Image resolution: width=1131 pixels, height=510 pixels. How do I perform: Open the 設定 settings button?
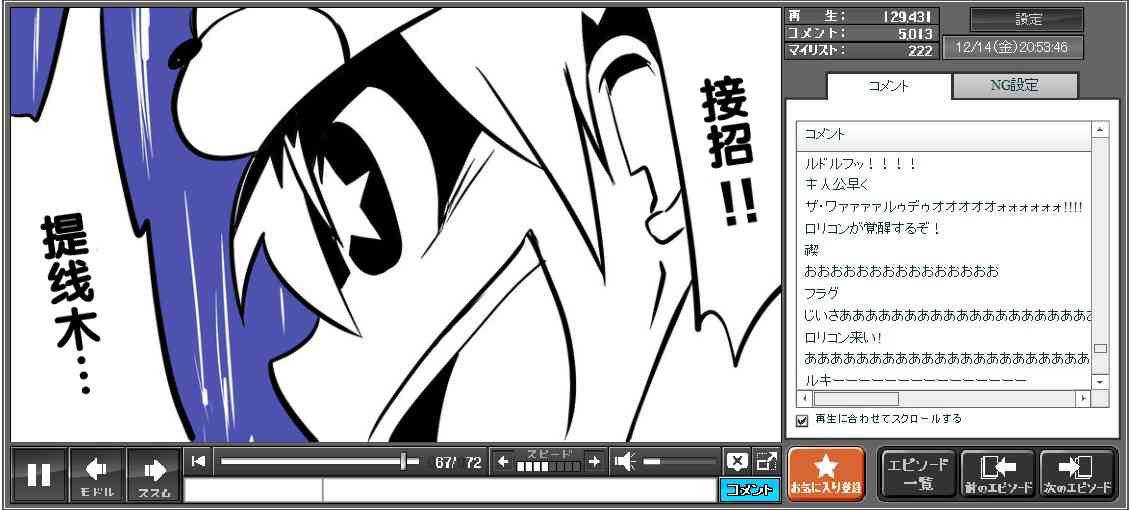point(1027,20)
